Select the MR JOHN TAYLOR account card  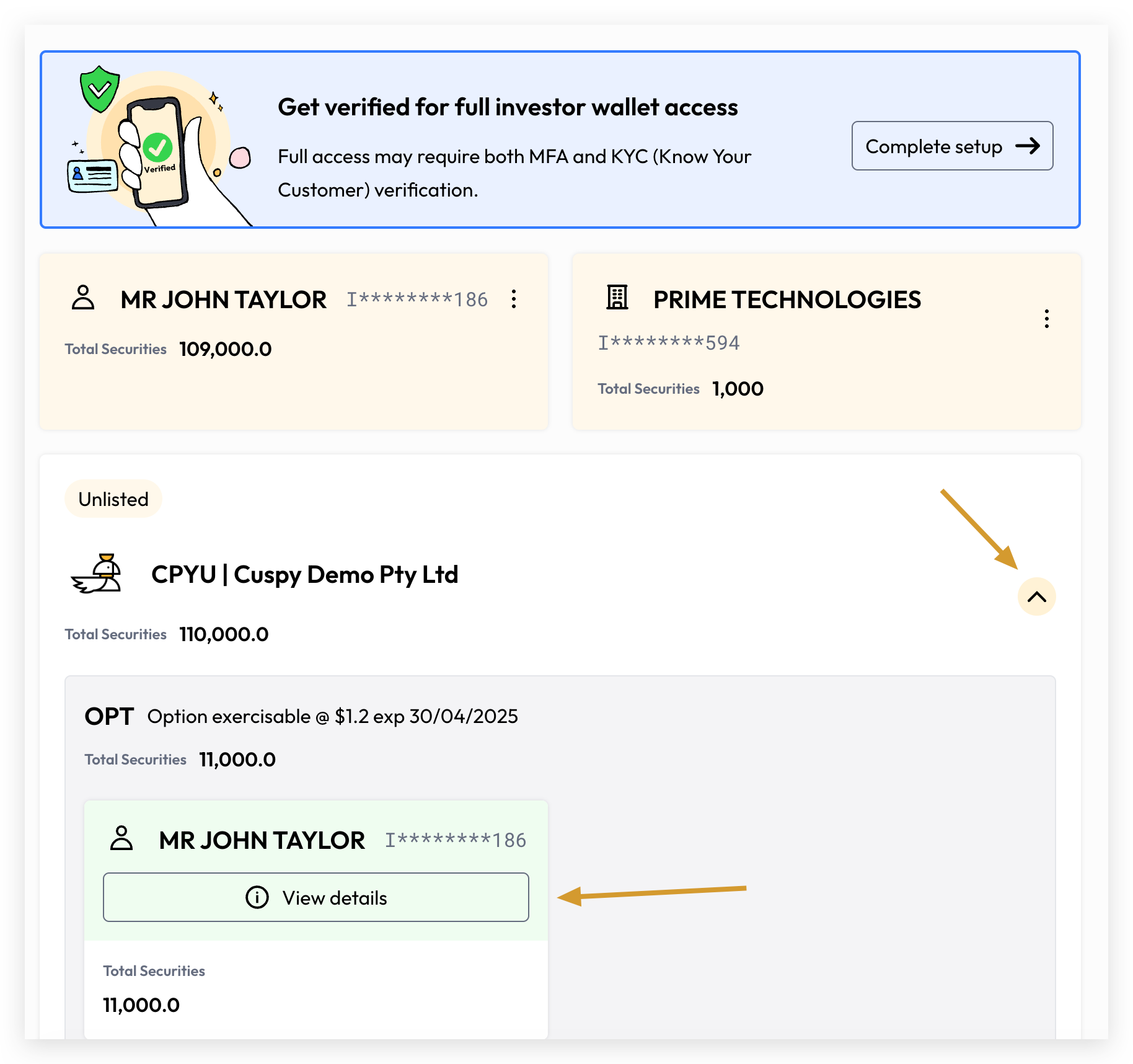tap(294, 341)
